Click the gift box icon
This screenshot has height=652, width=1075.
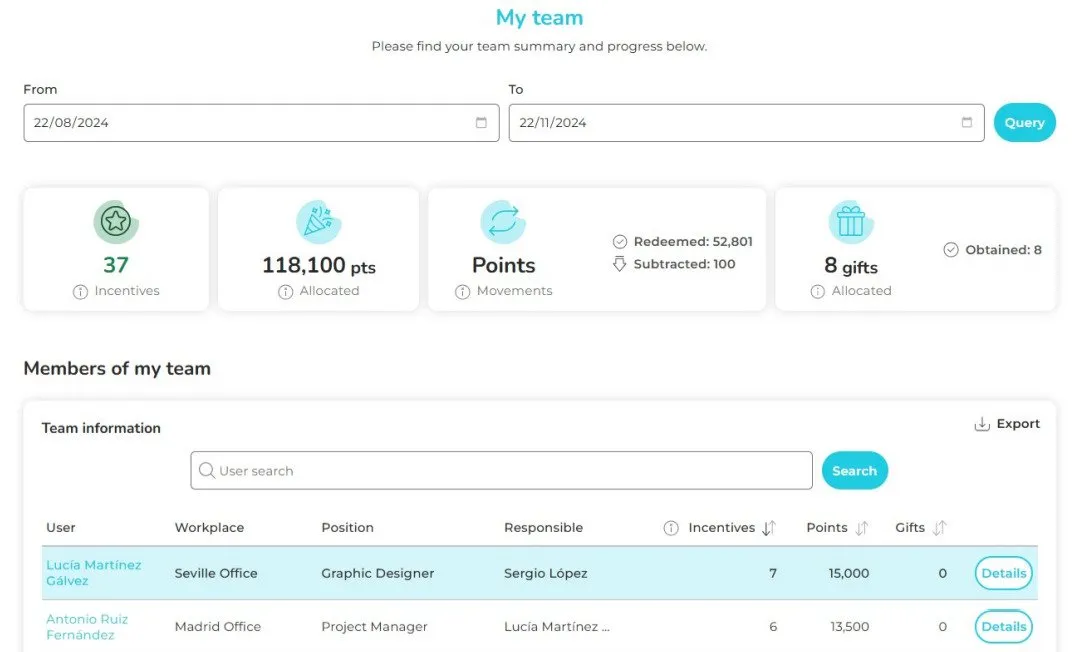pyautogui.click(x=850, y=222)
